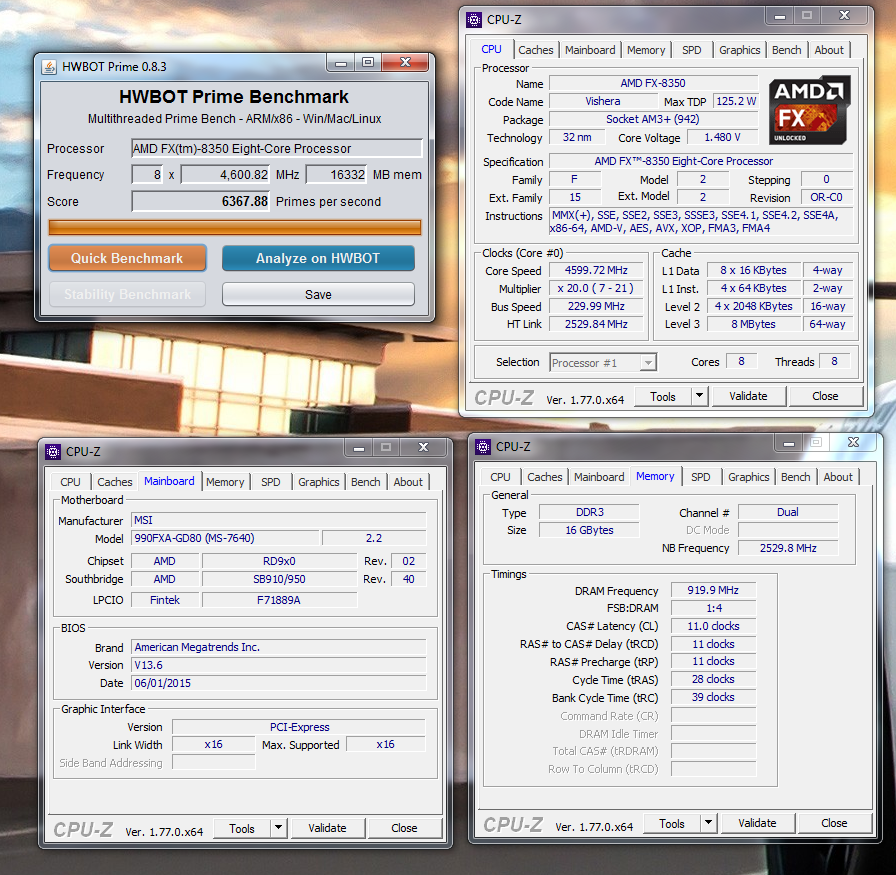Click Tools button in Mainboard window

click(242, 828)
